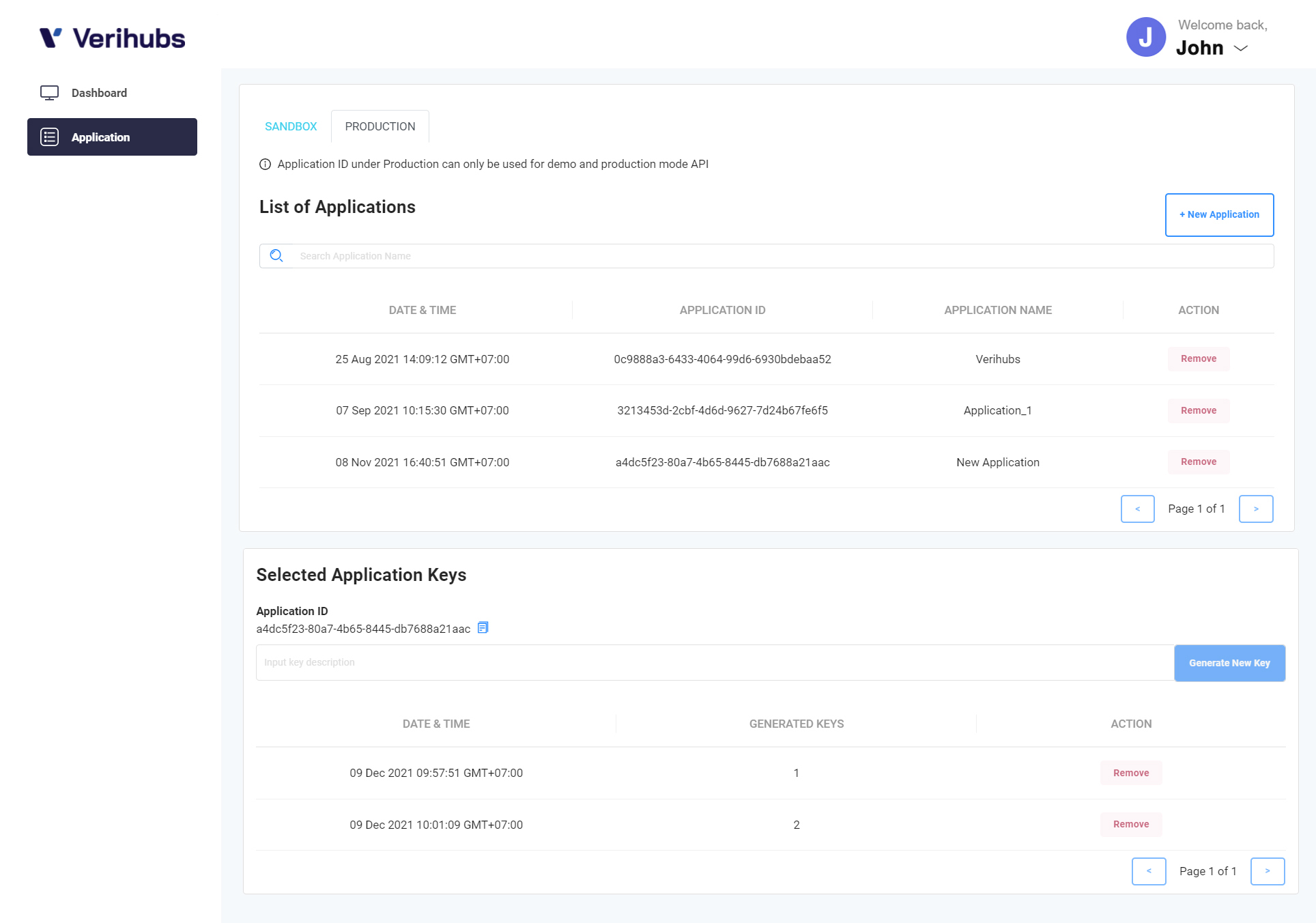Click the + New Application button

(1219, 214)
